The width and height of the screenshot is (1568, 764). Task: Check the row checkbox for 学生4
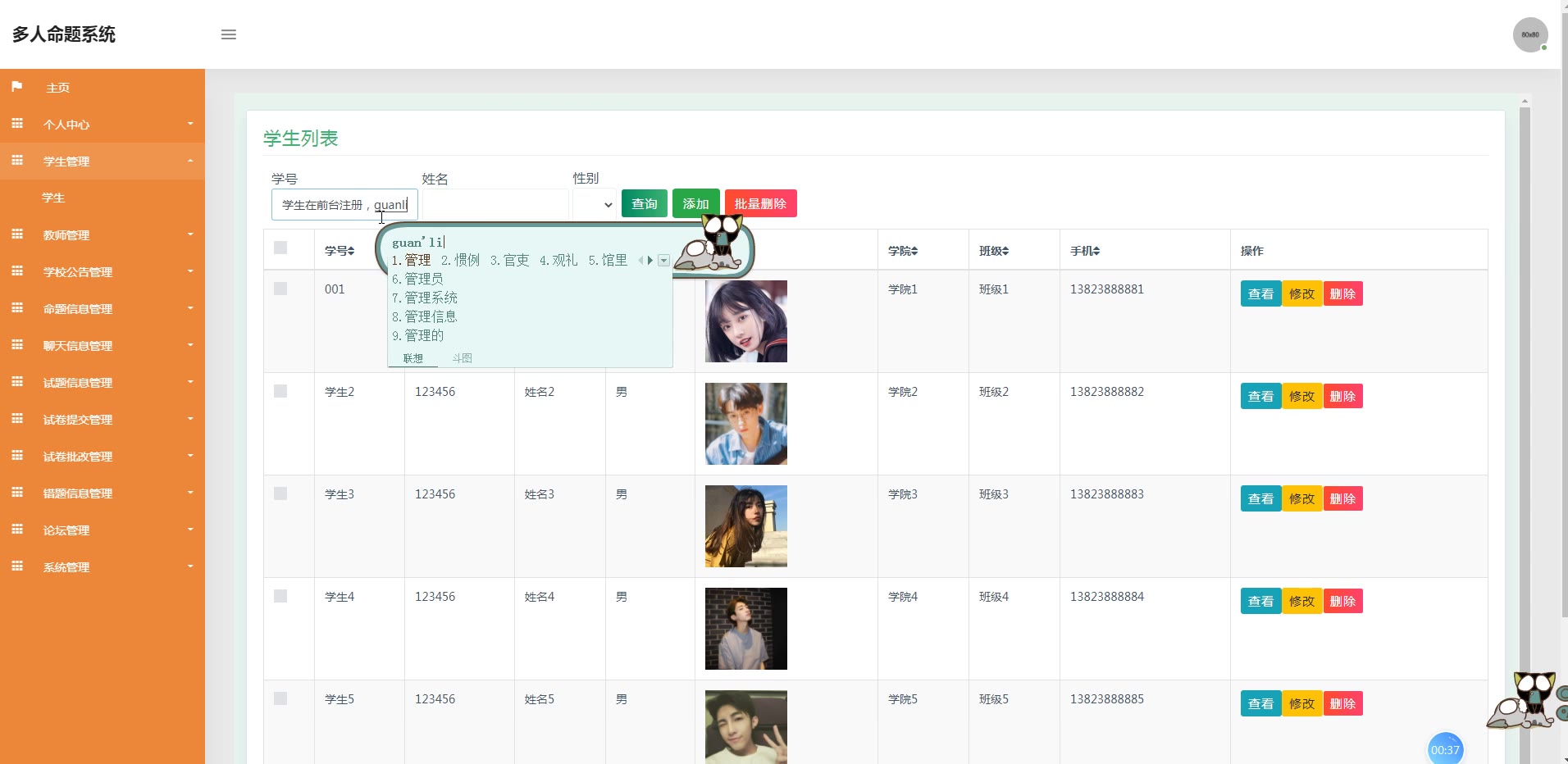[280, 596]
